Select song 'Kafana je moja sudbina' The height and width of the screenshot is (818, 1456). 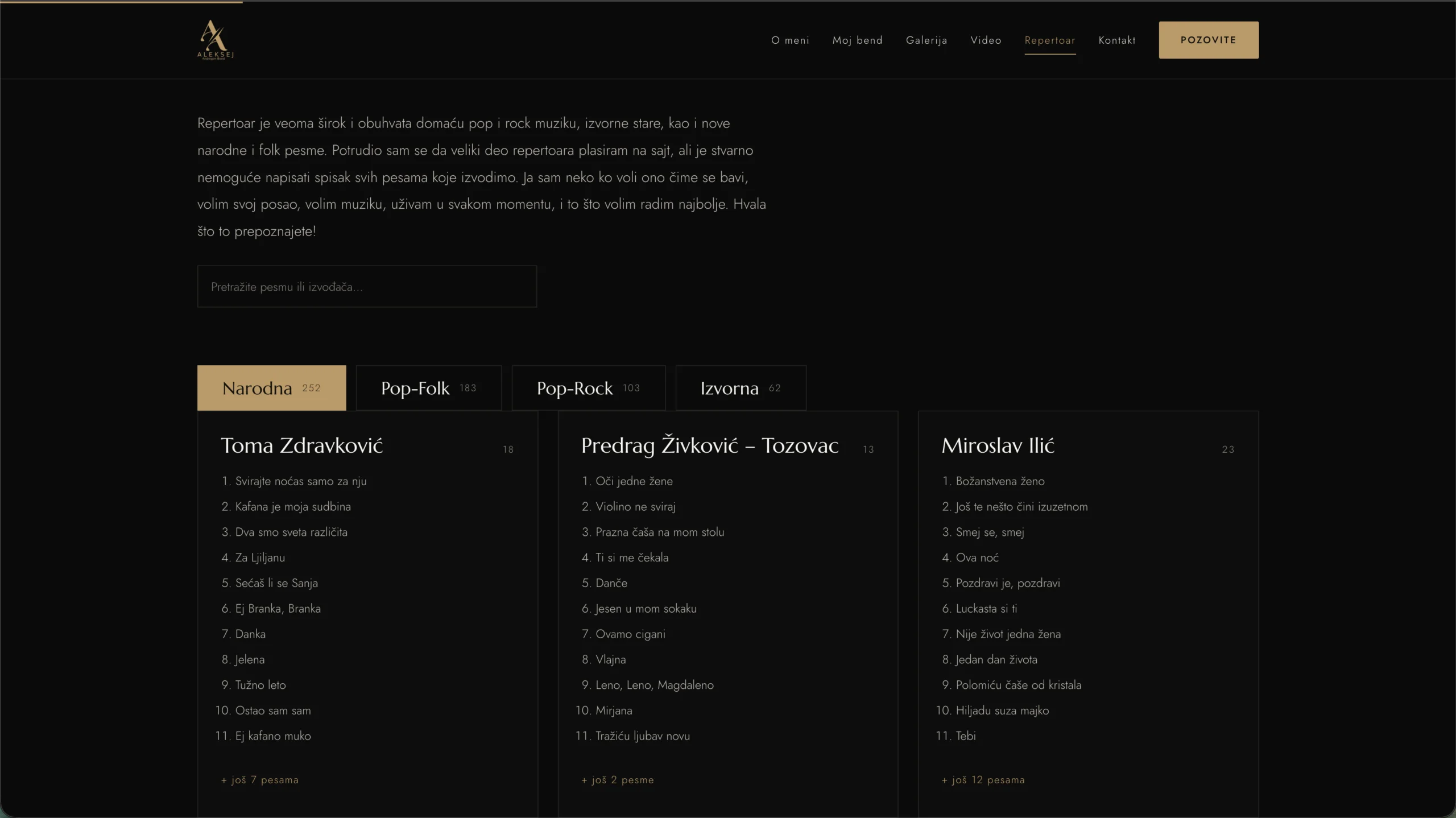pyautogui.click(x=293, y=507)
